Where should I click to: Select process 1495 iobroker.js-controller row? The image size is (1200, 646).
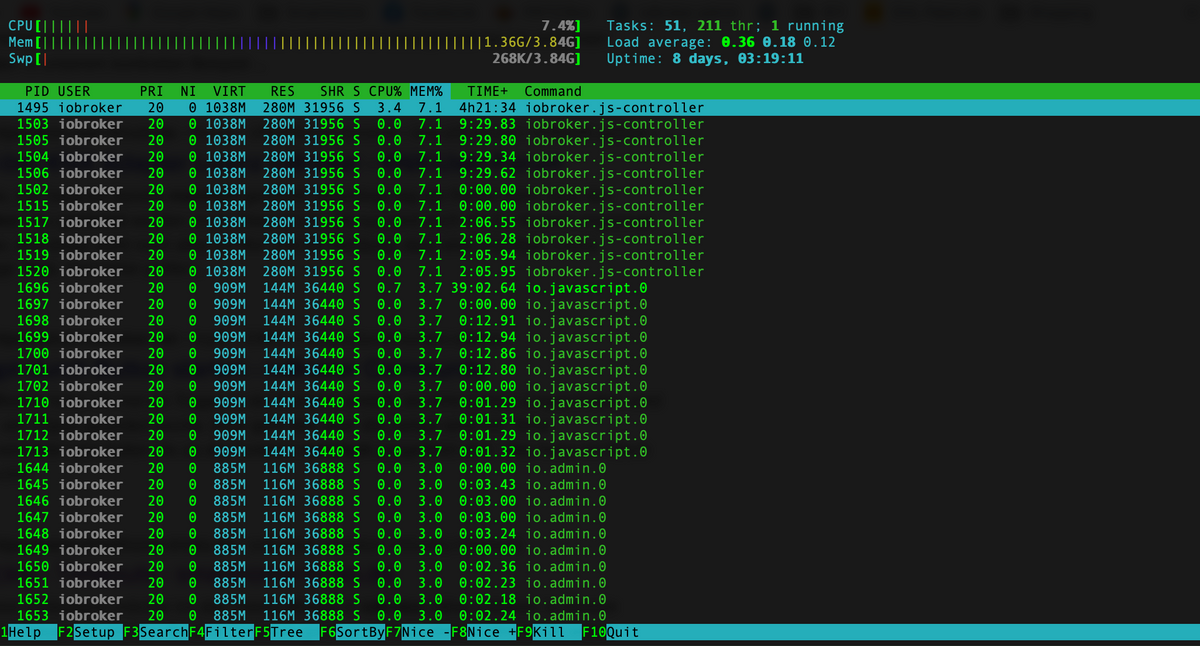(x=600, y=108)
